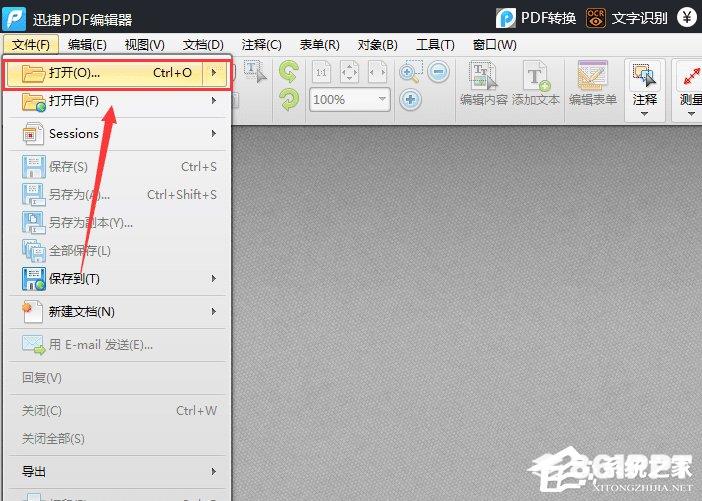Click the 测量 measurement tool icon

coord(691,75)
